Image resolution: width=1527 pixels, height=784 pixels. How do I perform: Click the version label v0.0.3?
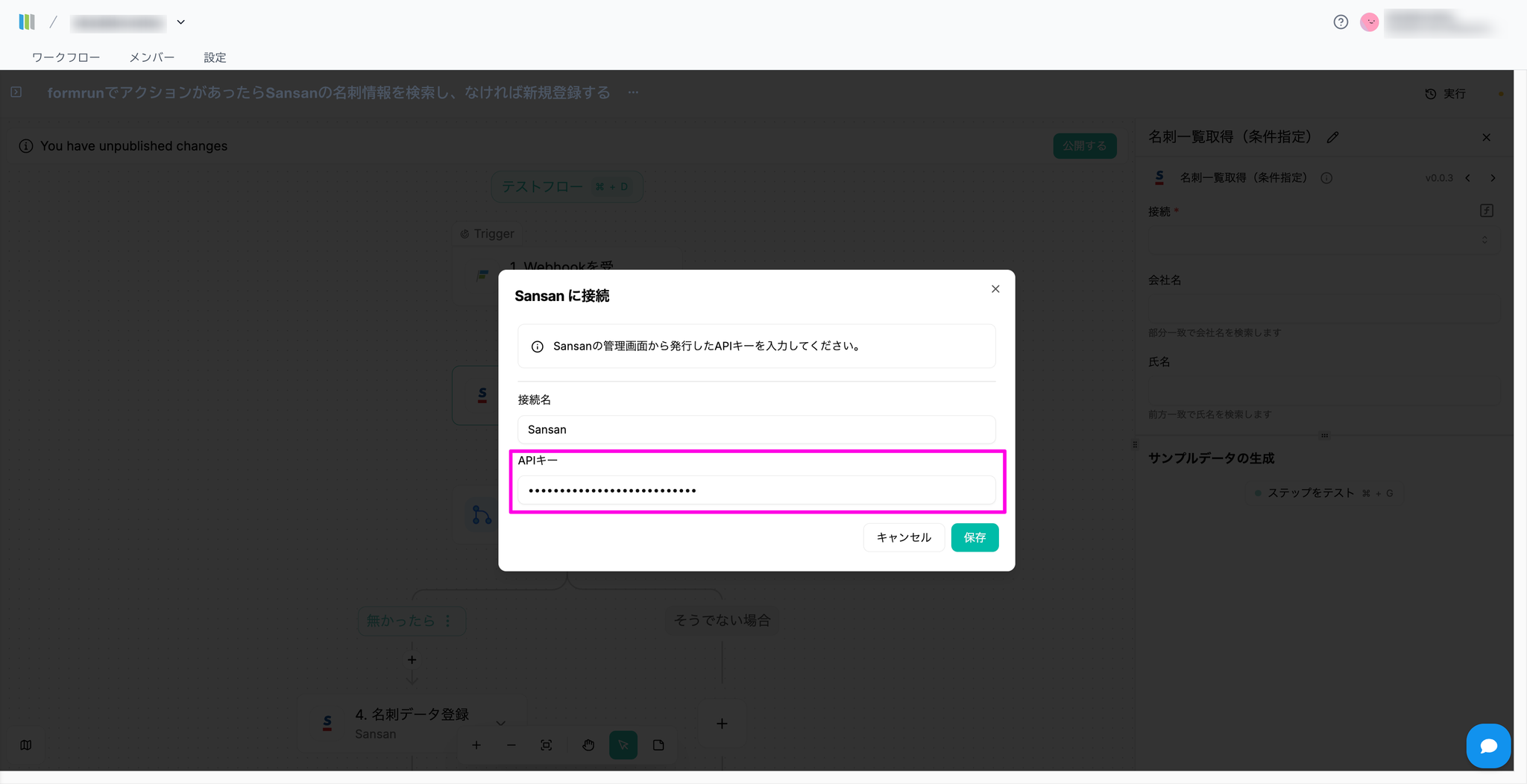(1439, 178)
